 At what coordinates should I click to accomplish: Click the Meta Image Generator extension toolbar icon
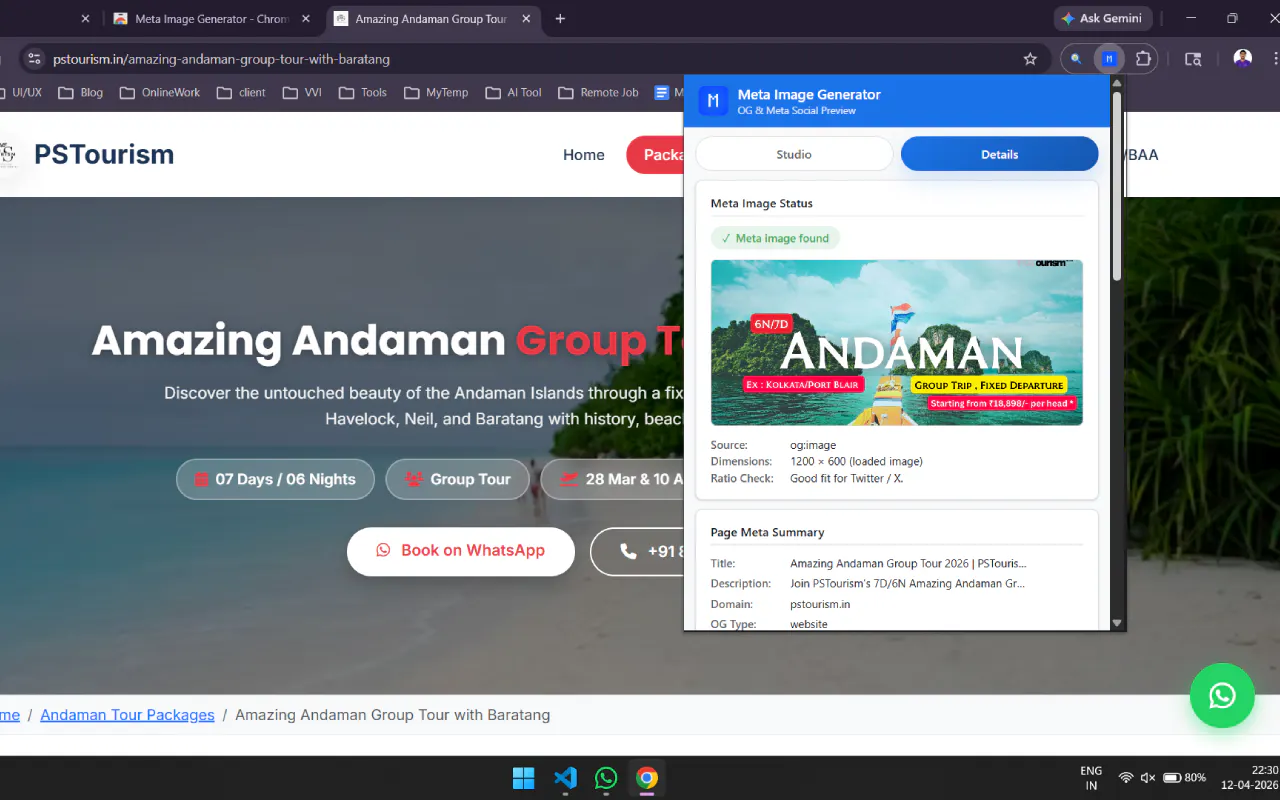tap(1108, 59)
